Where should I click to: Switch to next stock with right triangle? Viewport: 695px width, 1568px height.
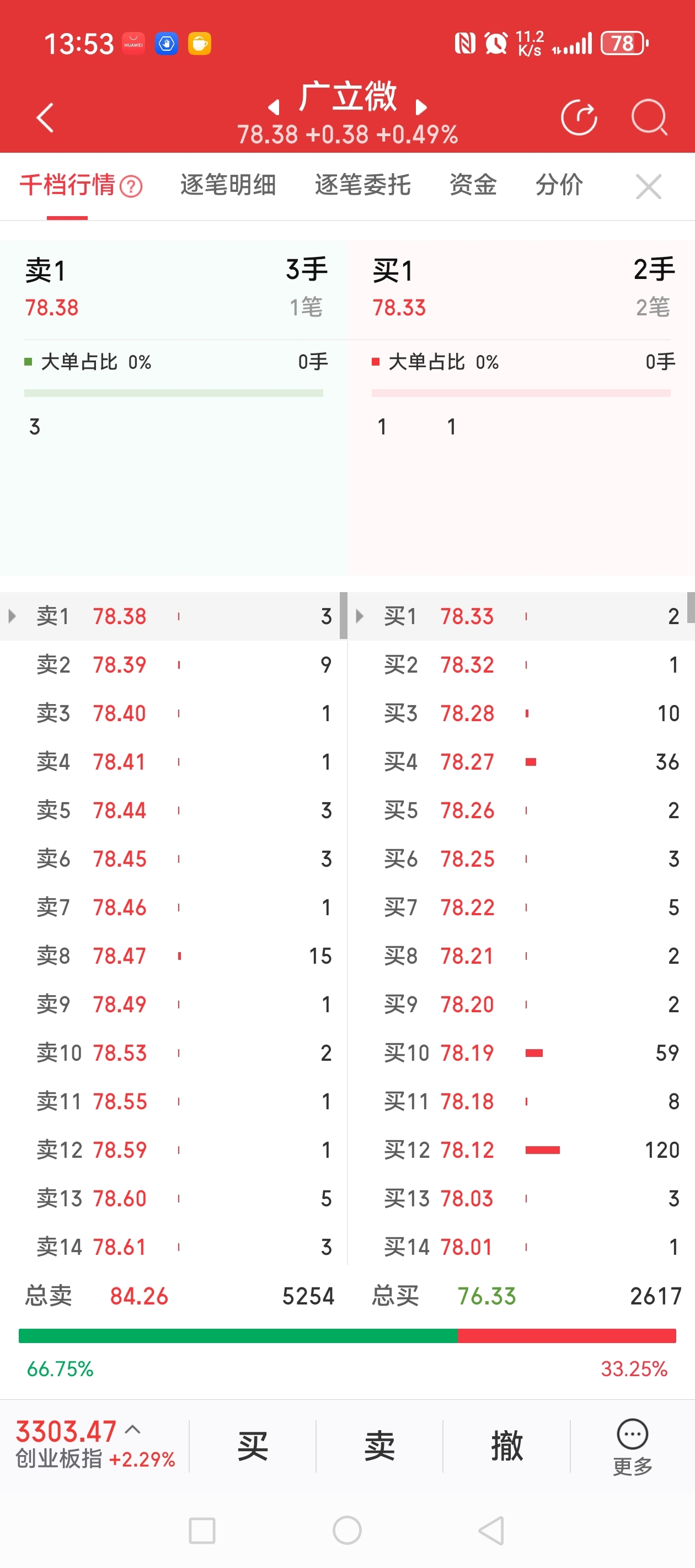(421, 108)
